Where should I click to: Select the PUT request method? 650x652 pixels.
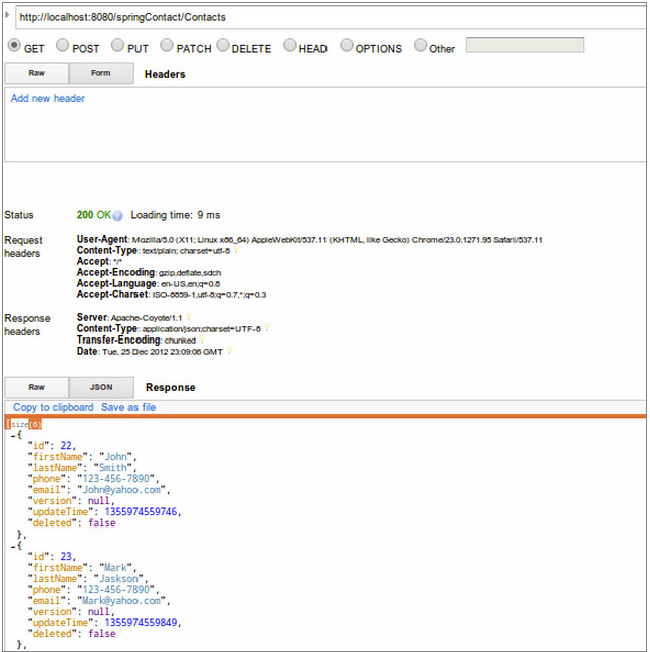117,46
